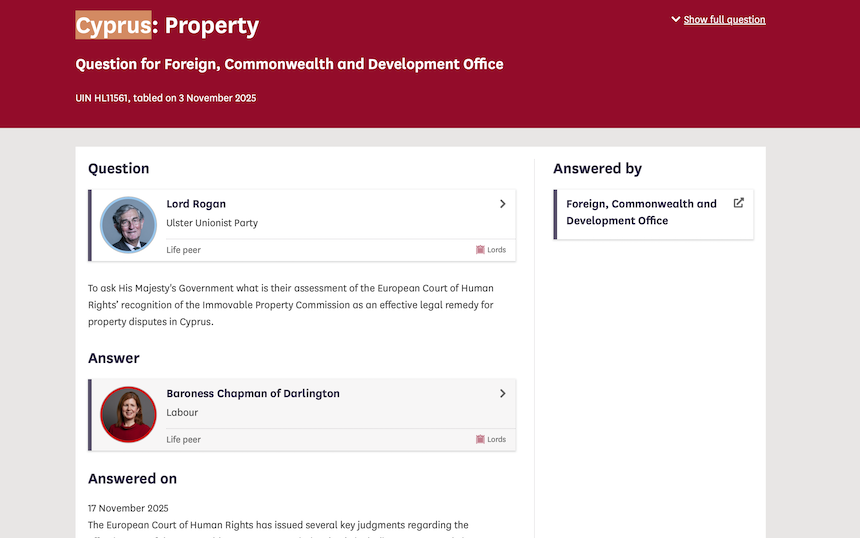Click the Show full question link

tap(724, 20)
